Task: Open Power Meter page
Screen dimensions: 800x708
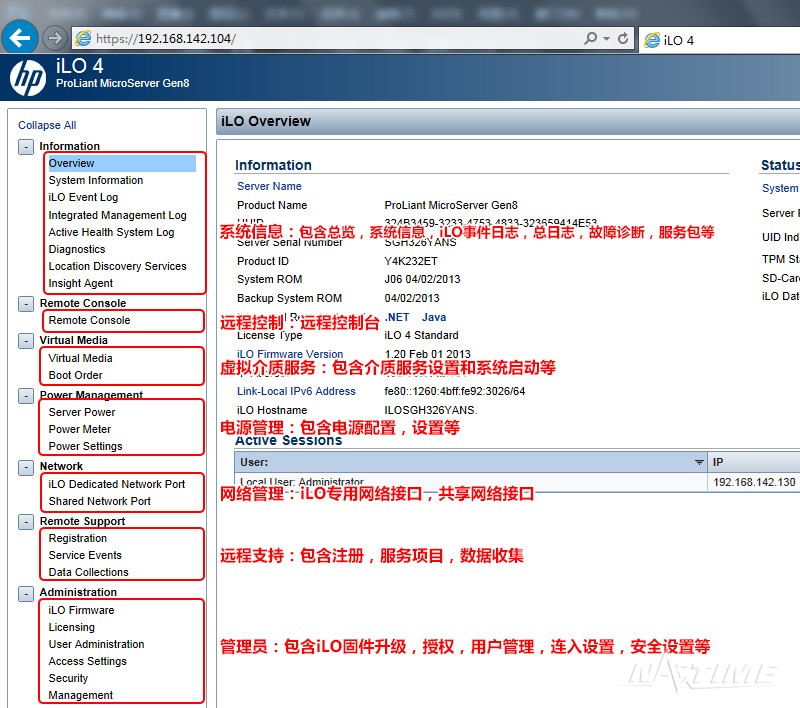Action: (x=80, y=429)
